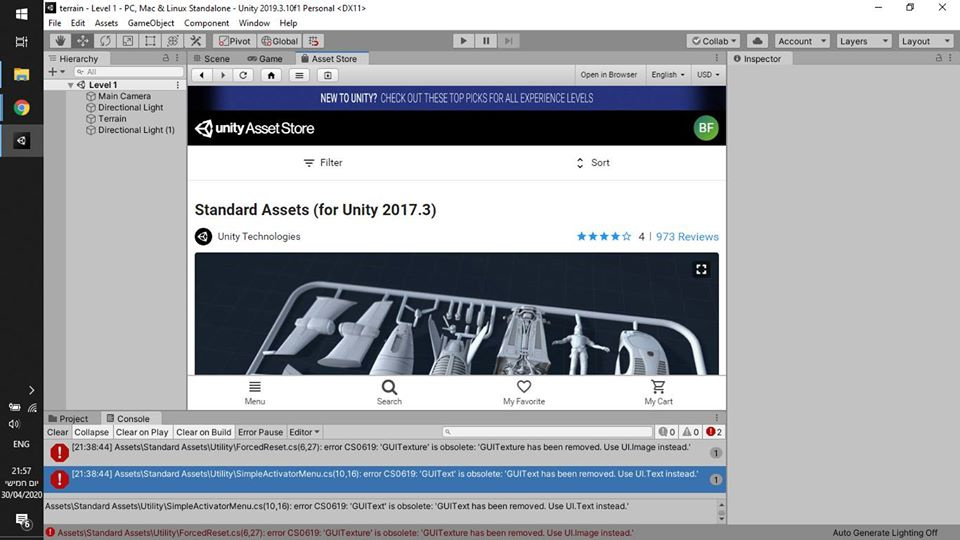Open the Component menu

tap(206, 23)
